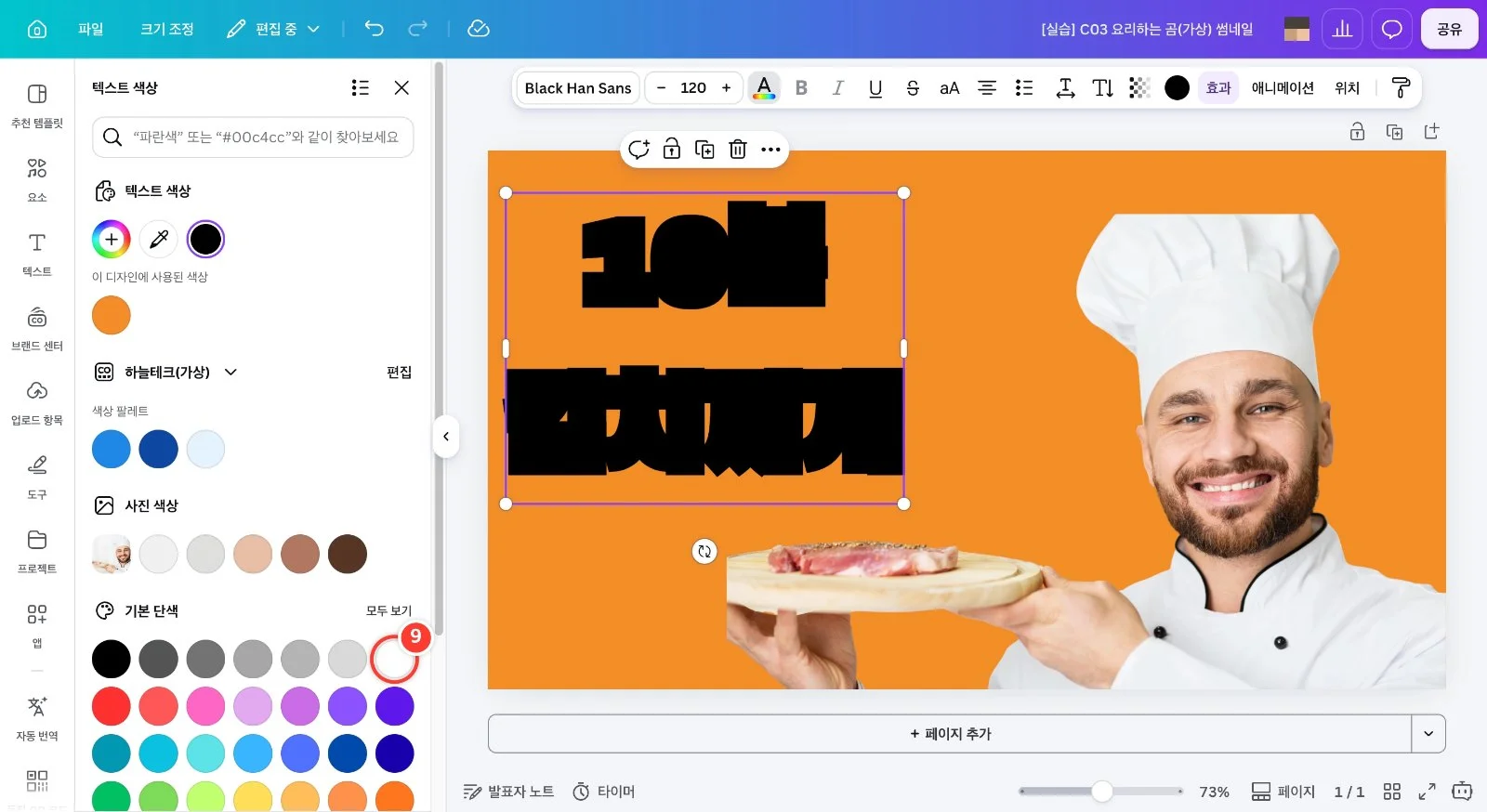This screenshot has width=1487, height=812.
Task: Open 업로드 항목 uploads panel
Action: (x=37, y=402)
